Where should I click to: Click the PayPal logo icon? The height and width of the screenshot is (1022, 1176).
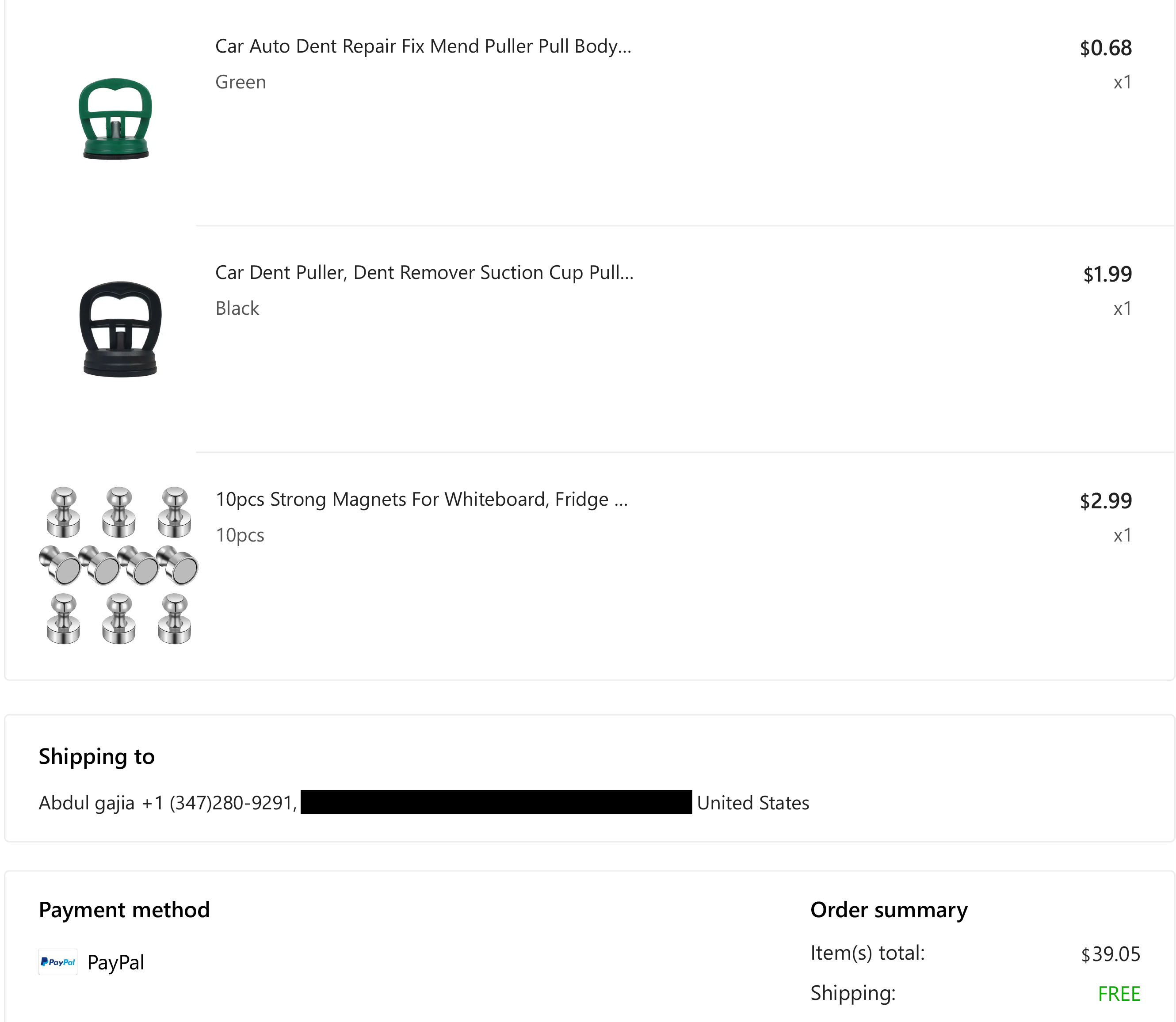coord(57,962)
